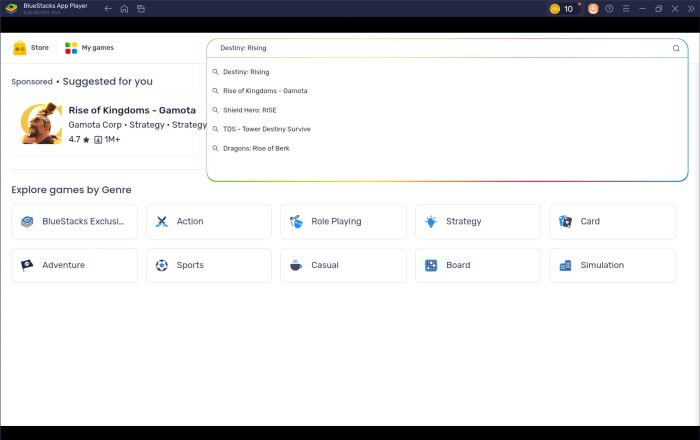700x440 pixels.
Task: Open the Rise of Kingdoms game thumbnail
Action: 41,124
